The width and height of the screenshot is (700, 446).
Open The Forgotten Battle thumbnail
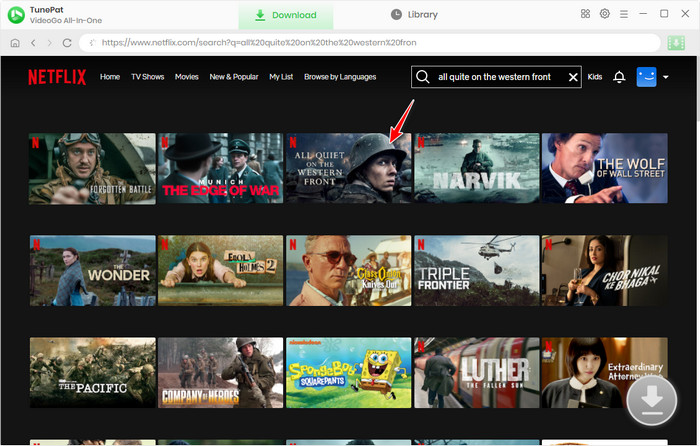[92, 169]
